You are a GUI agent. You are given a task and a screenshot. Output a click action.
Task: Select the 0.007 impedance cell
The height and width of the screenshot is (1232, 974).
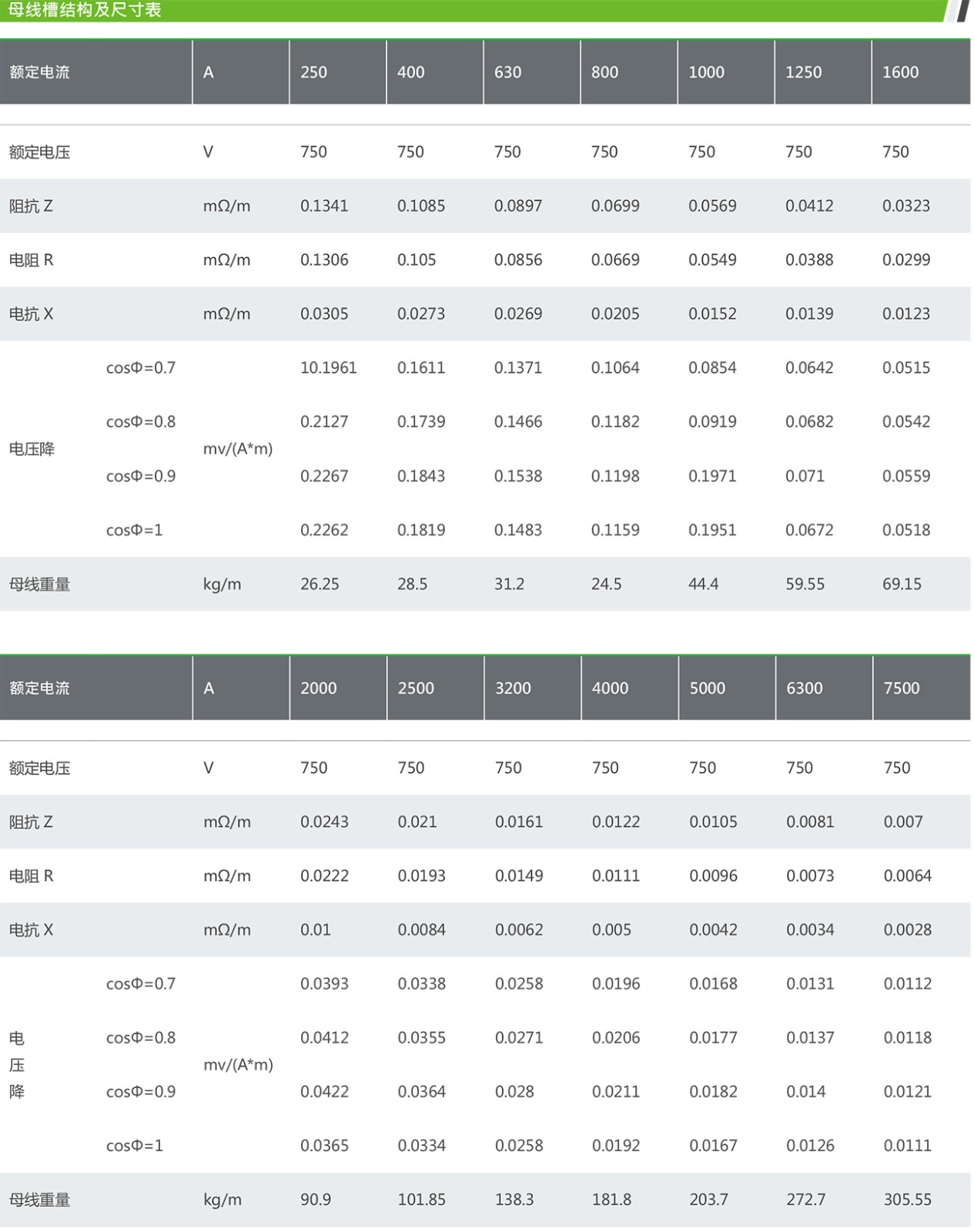click(x=902, y=822)
